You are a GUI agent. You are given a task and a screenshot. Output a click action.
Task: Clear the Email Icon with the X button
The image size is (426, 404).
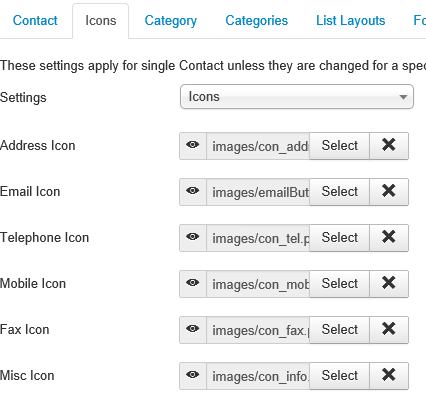click(x=389, y=192)
